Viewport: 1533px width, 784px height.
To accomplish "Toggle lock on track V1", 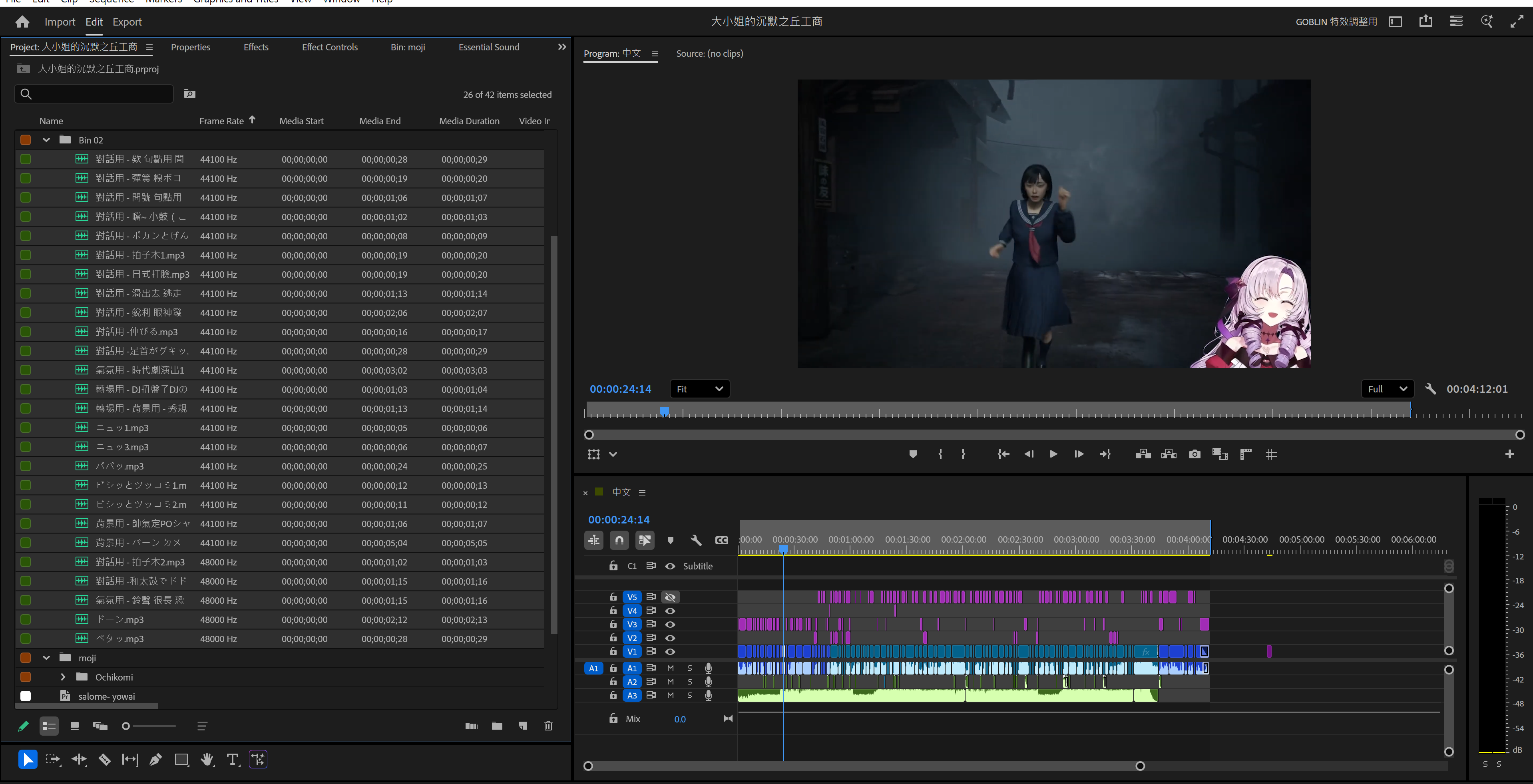I will 613,651.
